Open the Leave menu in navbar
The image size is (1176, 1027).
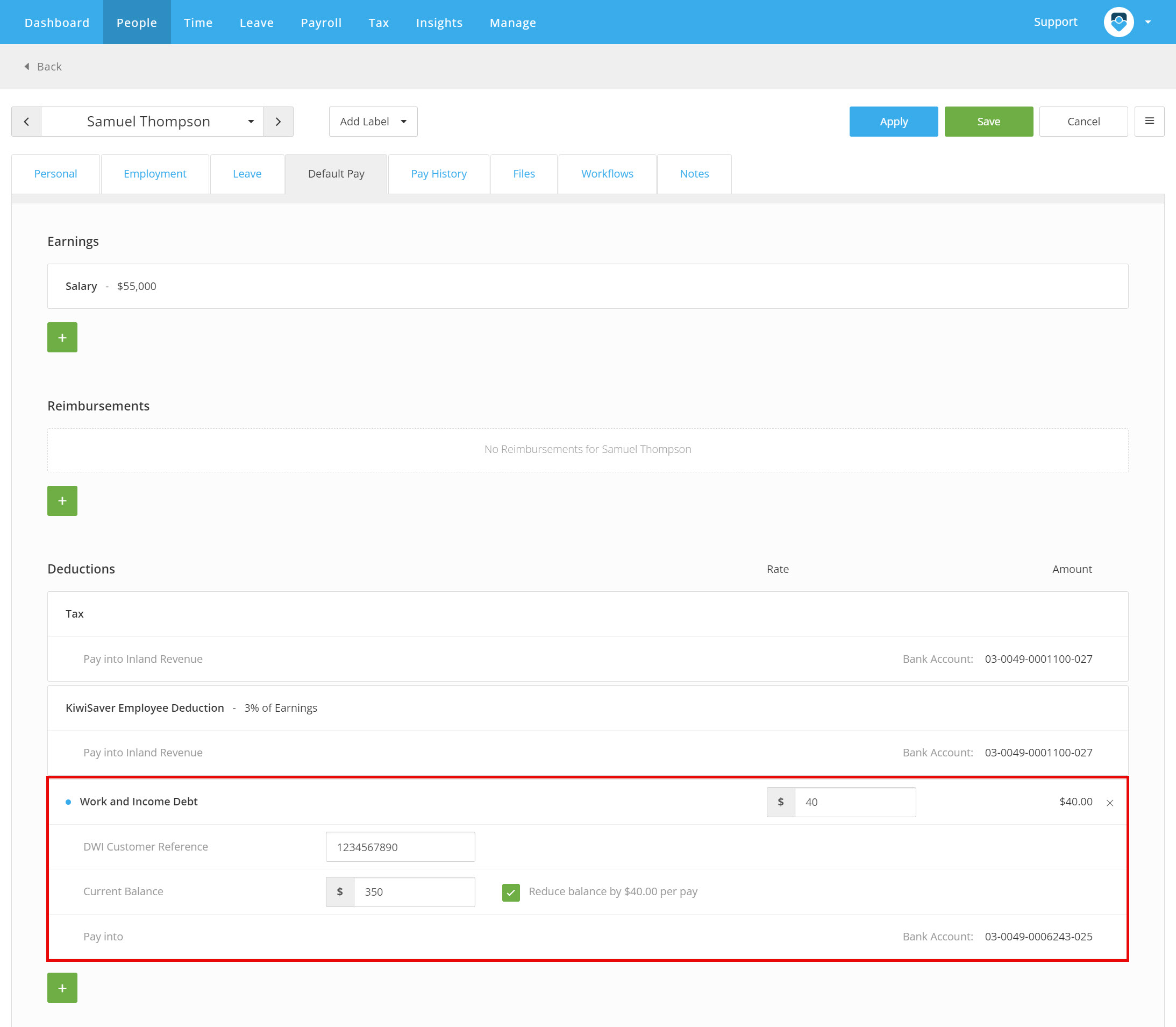click(x=256, y=23)
